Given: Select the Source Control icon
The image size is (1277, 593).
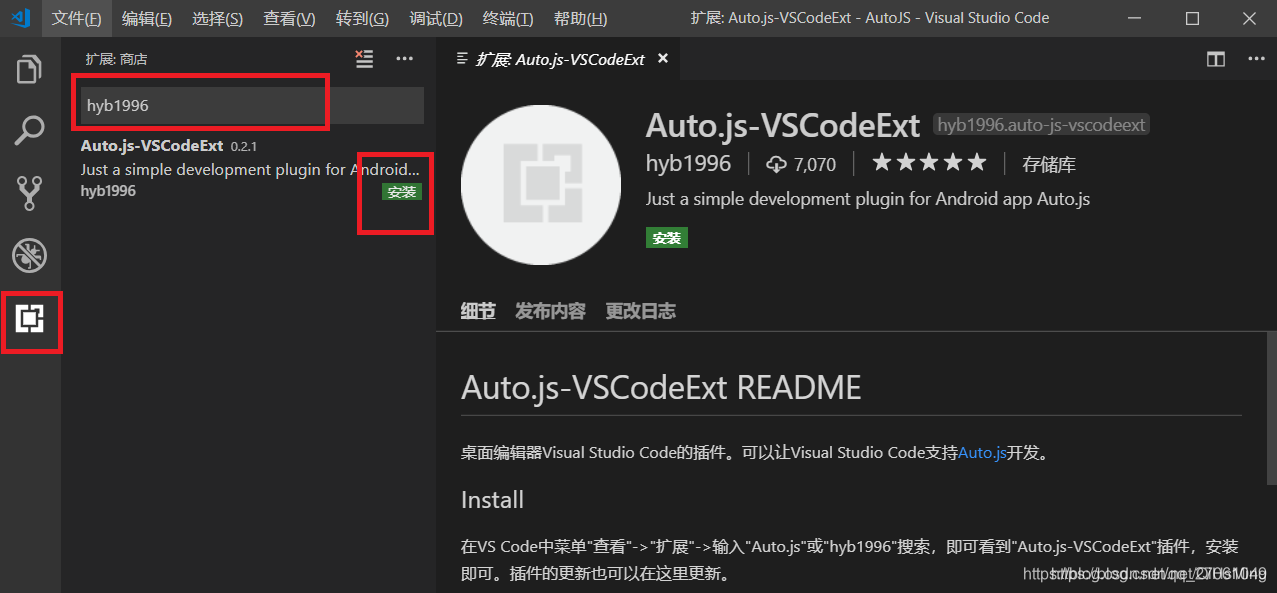Looking at the screenshot, I should (x=28, y=193).
